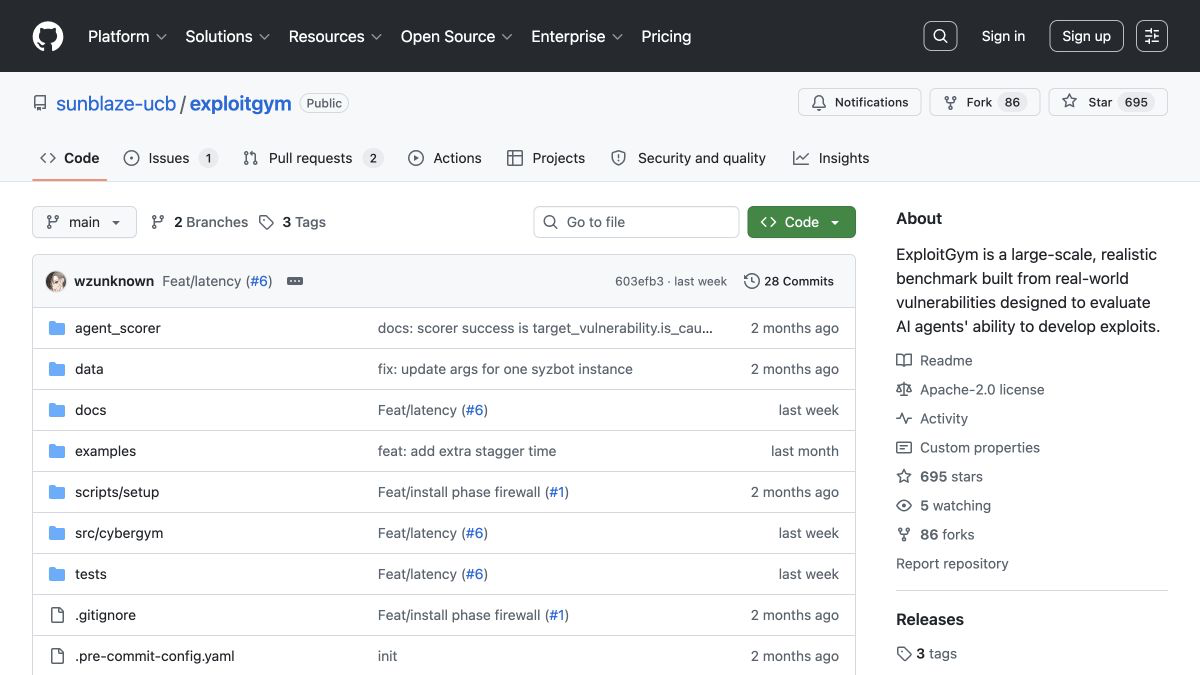This screenshot has width=1200, height=675.
Task: Expand the Platform menu
Action: click(x=128, y=36)
